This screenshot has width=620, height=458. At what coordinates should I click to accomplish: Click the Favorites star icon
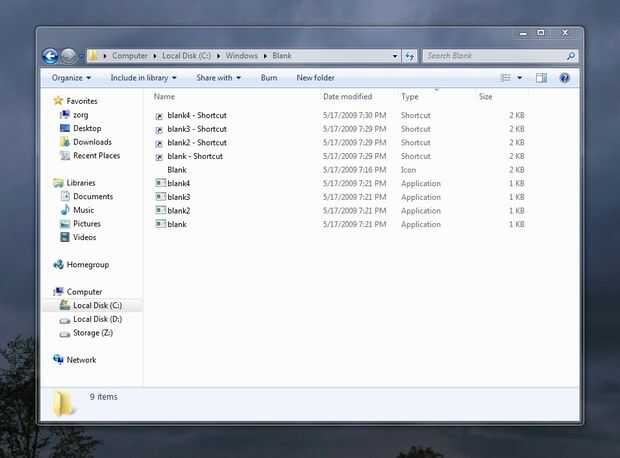(58, 101)
